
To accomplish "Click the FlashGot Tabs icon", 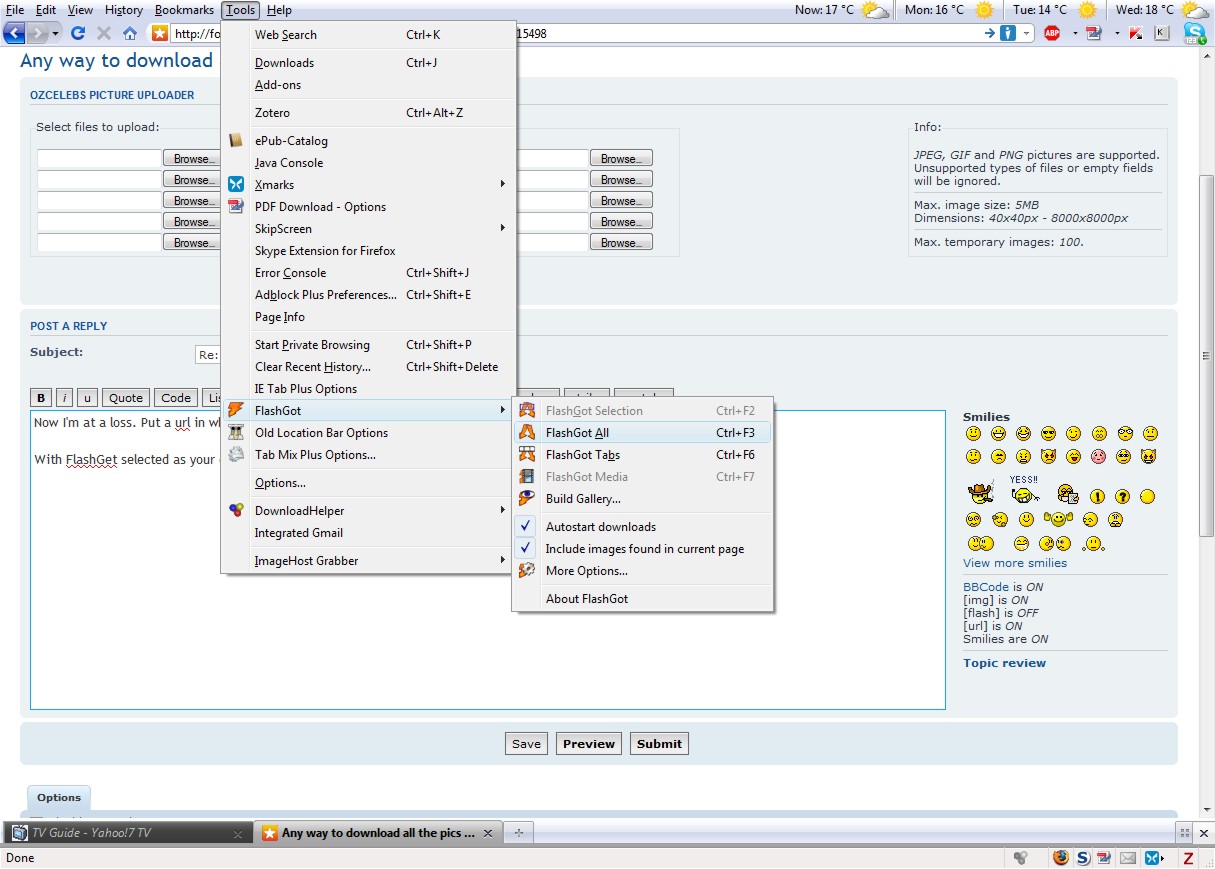I will pos(527,455).
